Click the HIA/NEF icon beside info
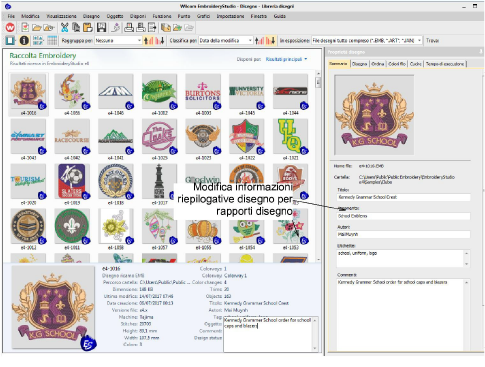 [38, 40]
